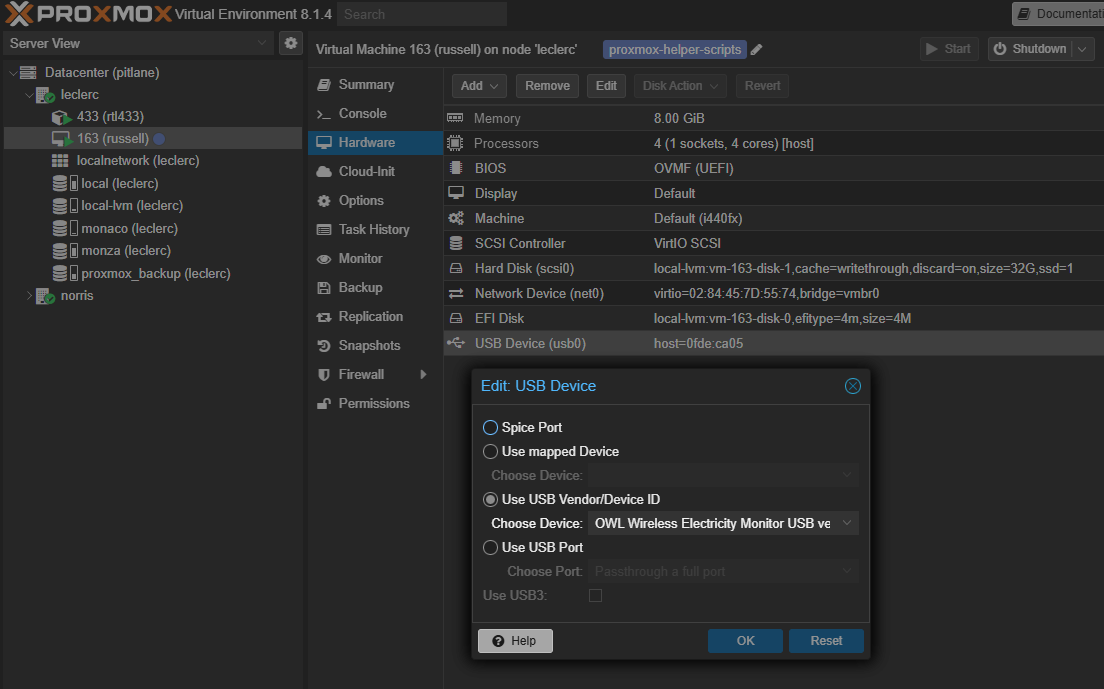Click the Documentation button

tap(1058, 14)
